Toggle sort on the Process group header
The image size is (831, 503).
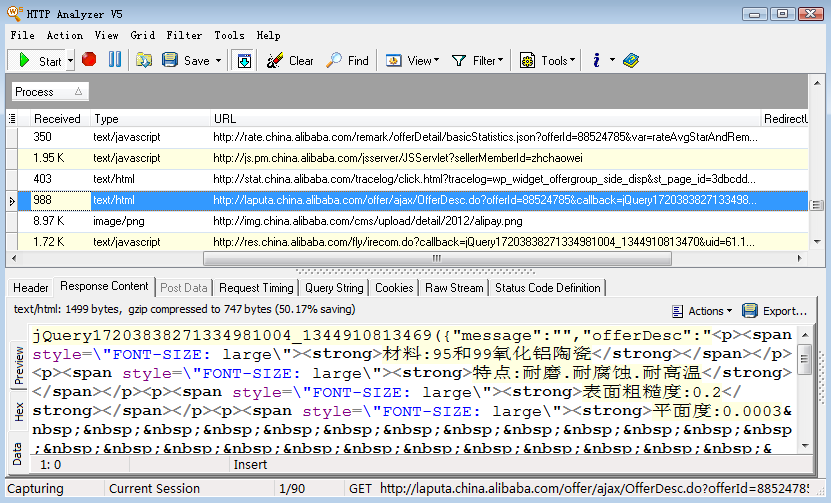tap(50, 92)
